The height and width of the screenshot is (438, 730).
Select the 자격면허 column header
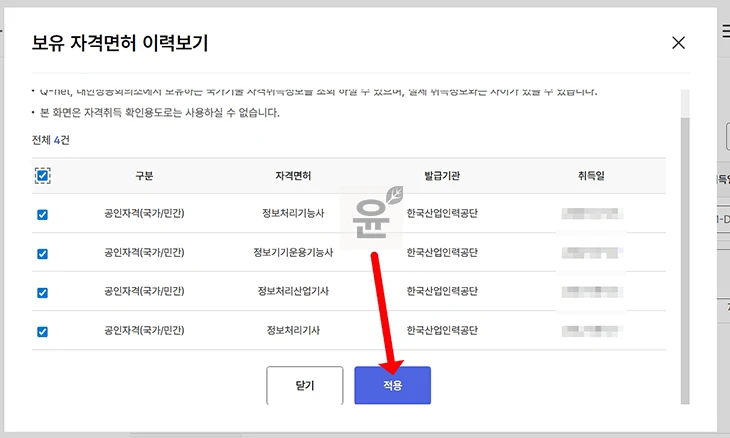click(x=293, y=176)
